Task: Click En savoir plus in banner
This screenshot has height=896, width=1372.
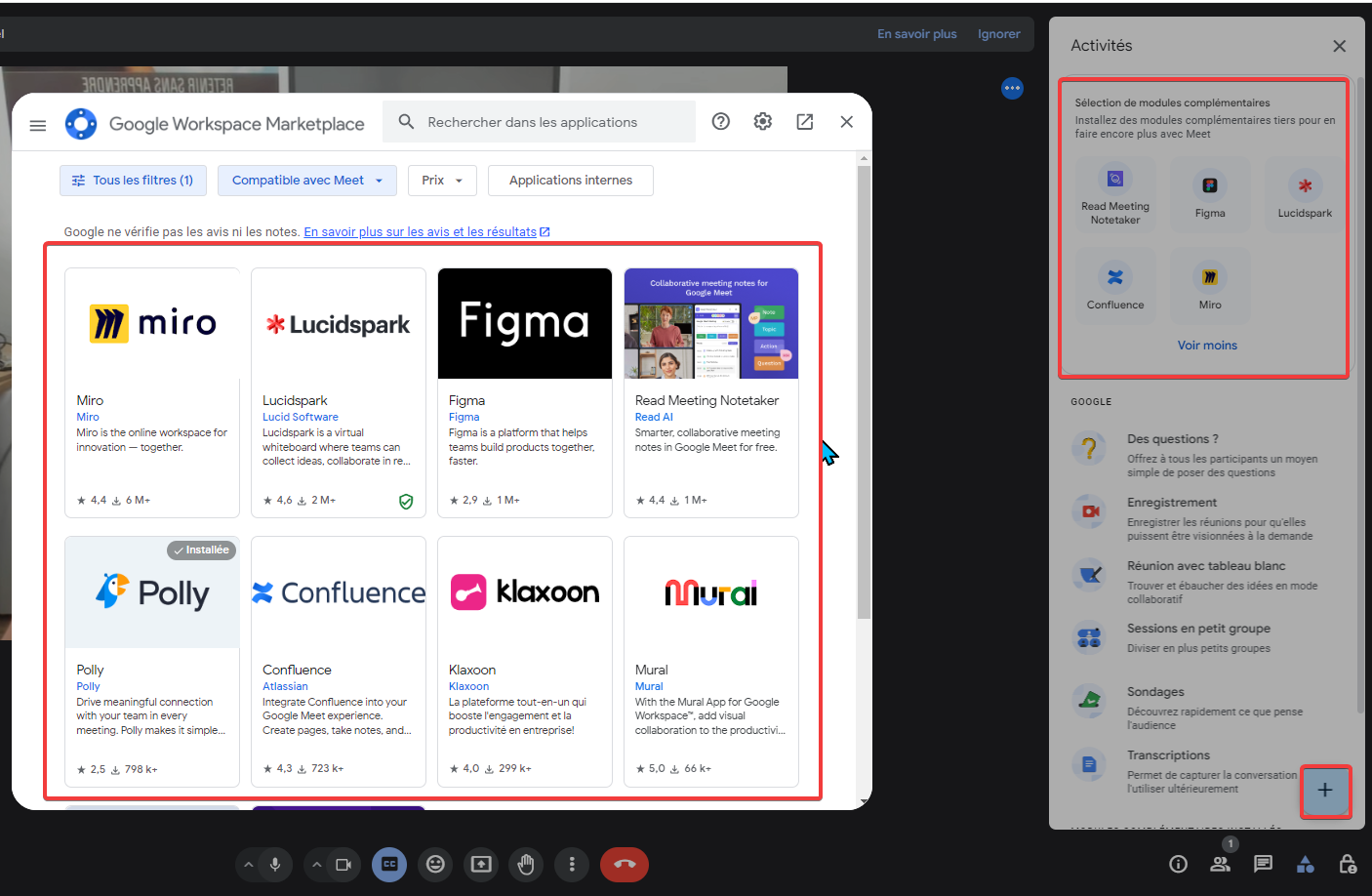Action: coord(917,34)
